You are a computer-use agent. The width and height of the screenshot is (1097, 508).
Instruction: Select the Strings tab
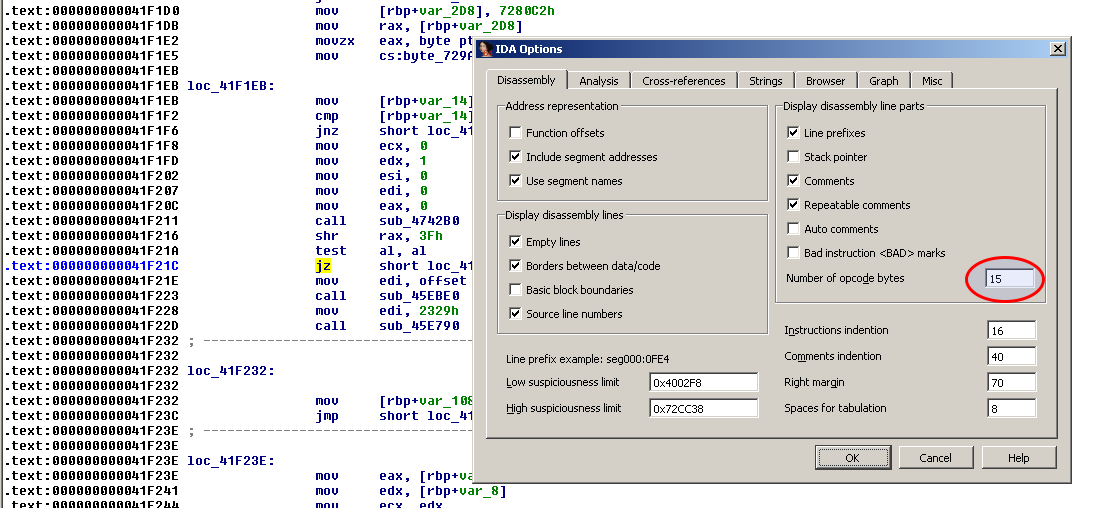tap(766, 81)
